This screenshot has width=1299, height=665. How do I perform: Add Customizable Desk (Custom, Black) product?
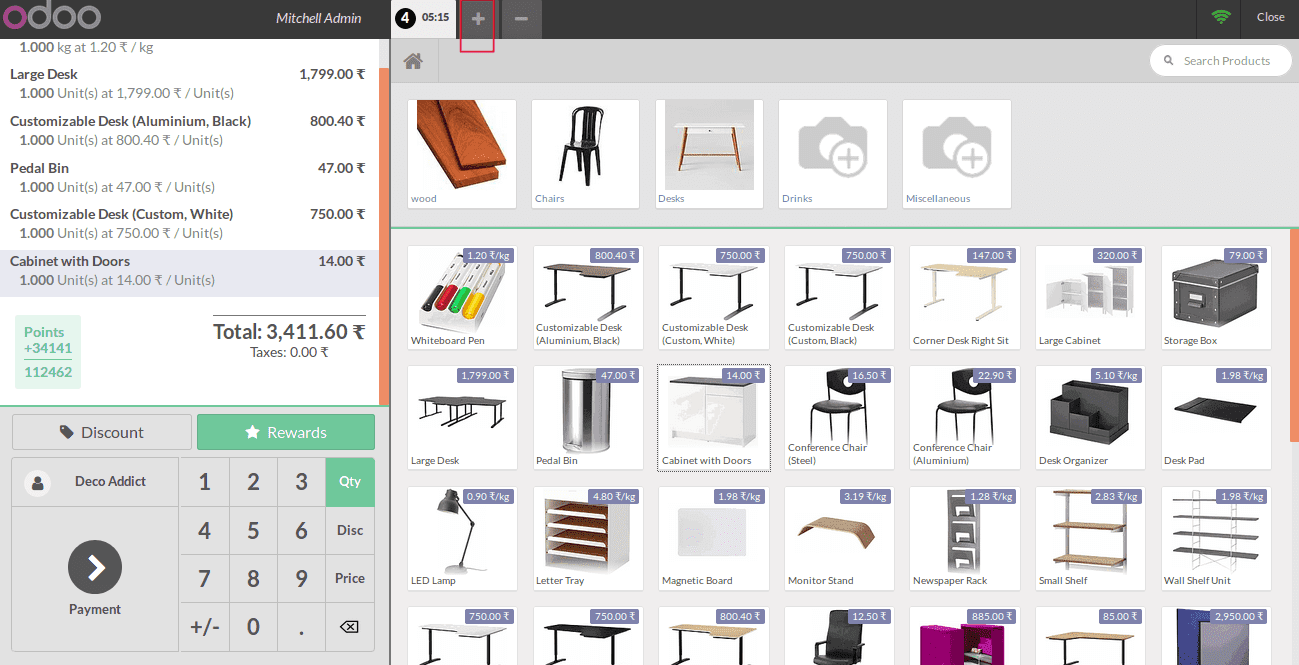[840, 298]
